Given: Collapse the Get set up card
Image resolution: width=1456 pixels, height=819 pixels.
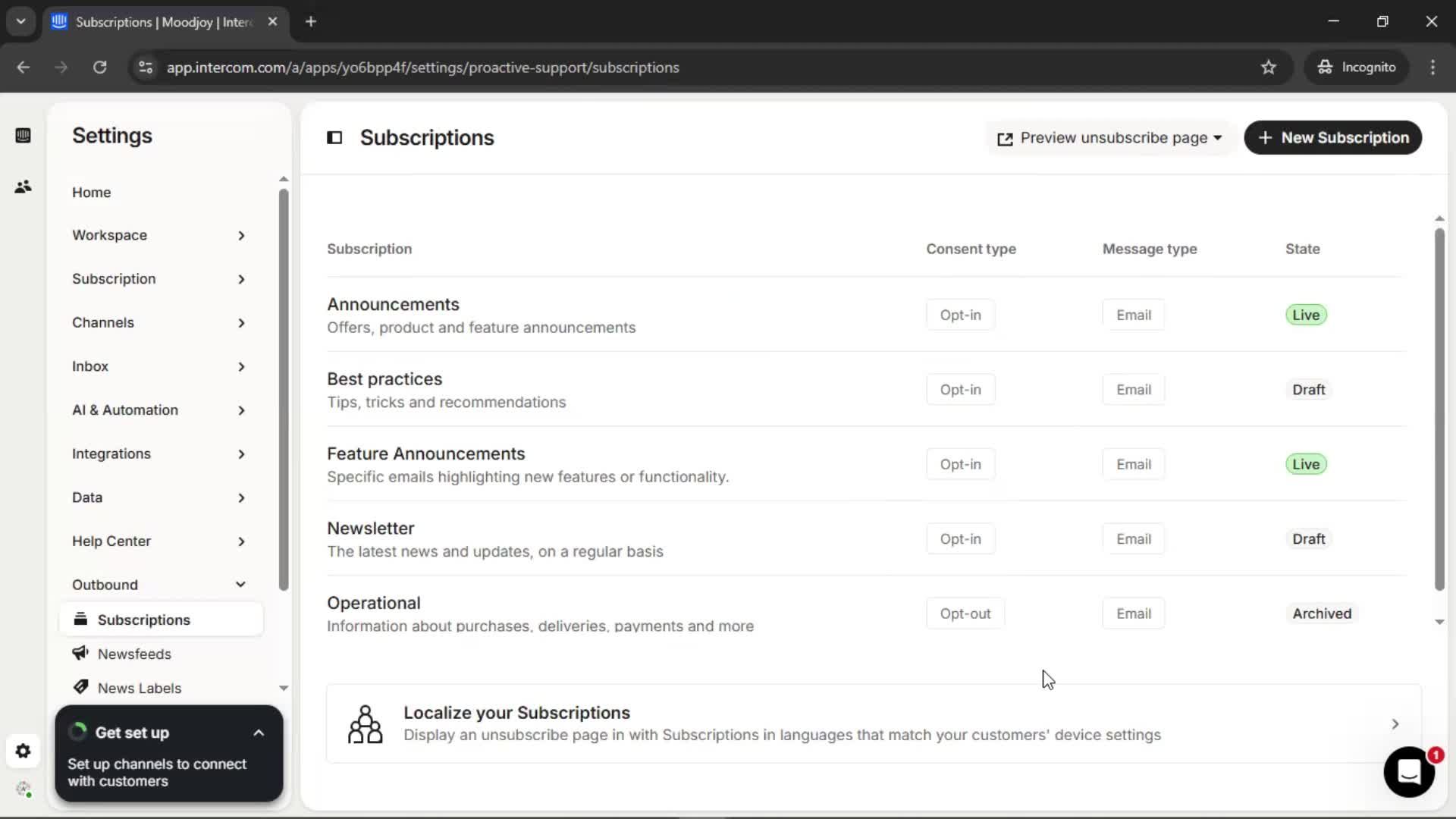Looking at the screenshot, I should [x=259, y=733].
